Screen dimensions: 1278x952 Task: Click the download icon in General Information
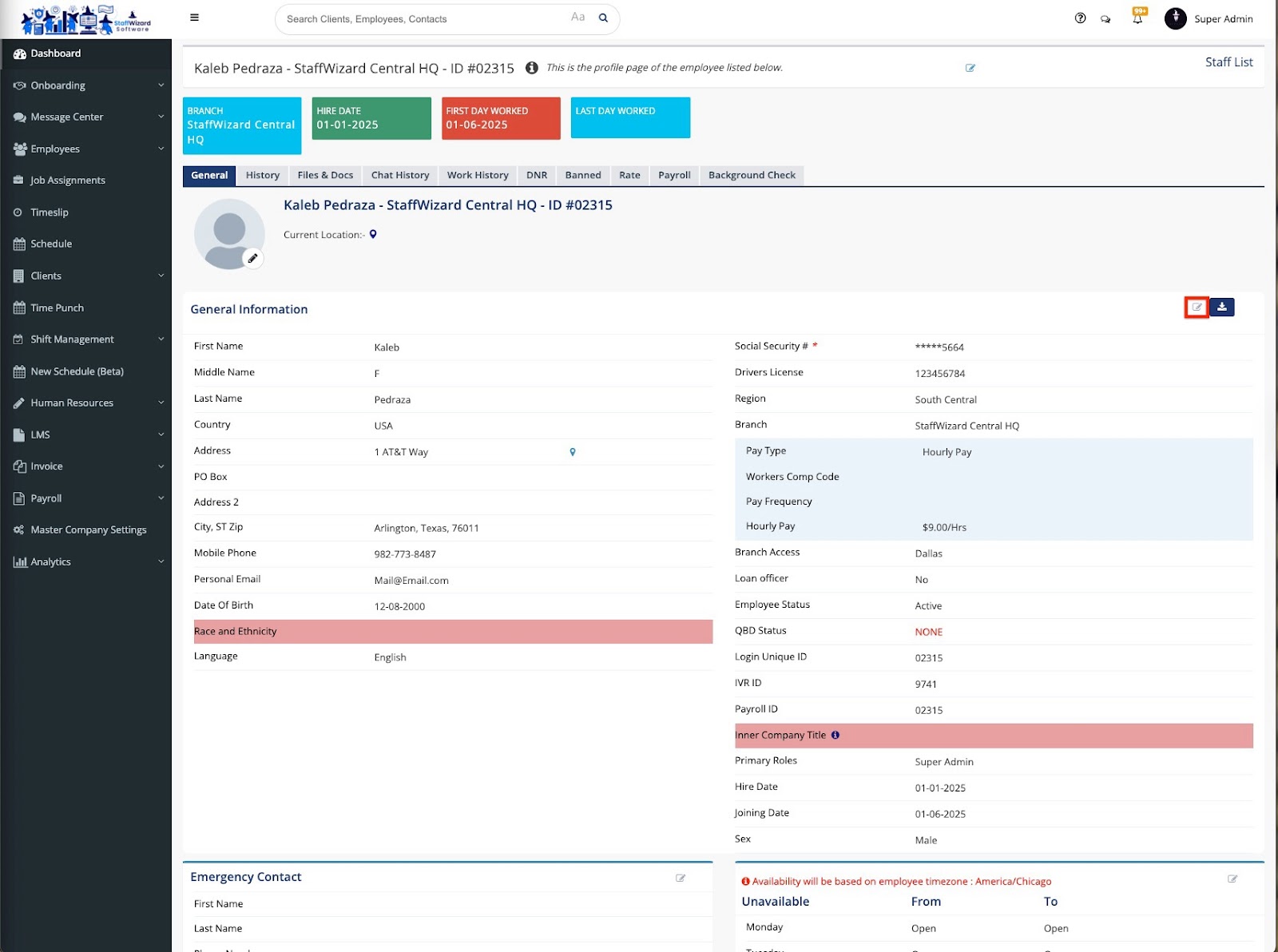1222,307
